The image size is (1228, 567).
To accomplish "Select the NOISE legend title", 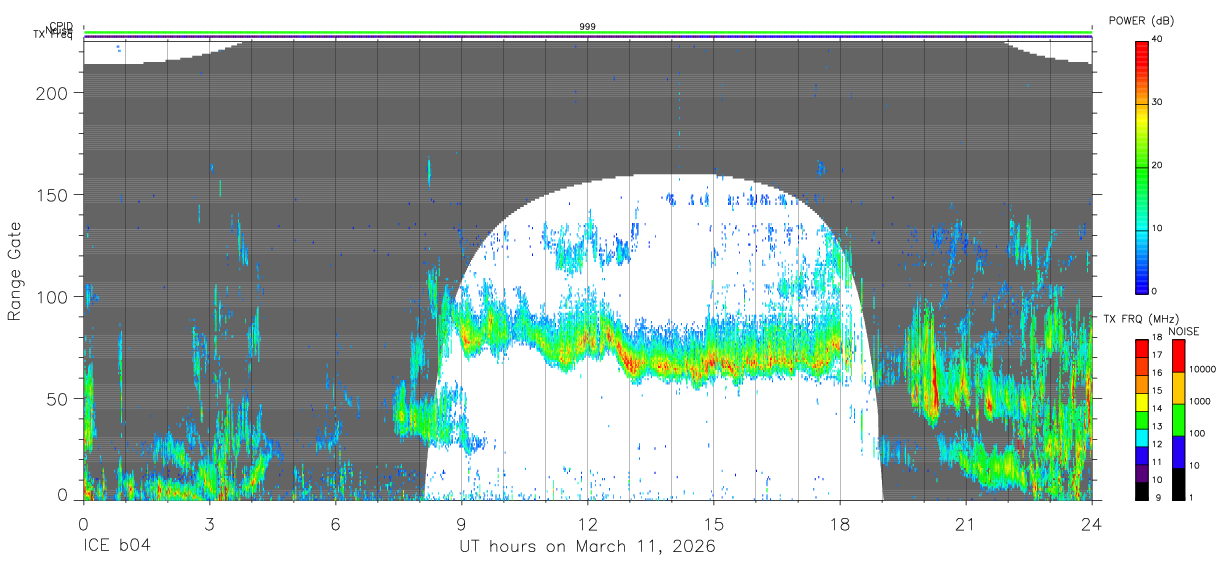I will pyautogui.click(x=1186, y=331).
